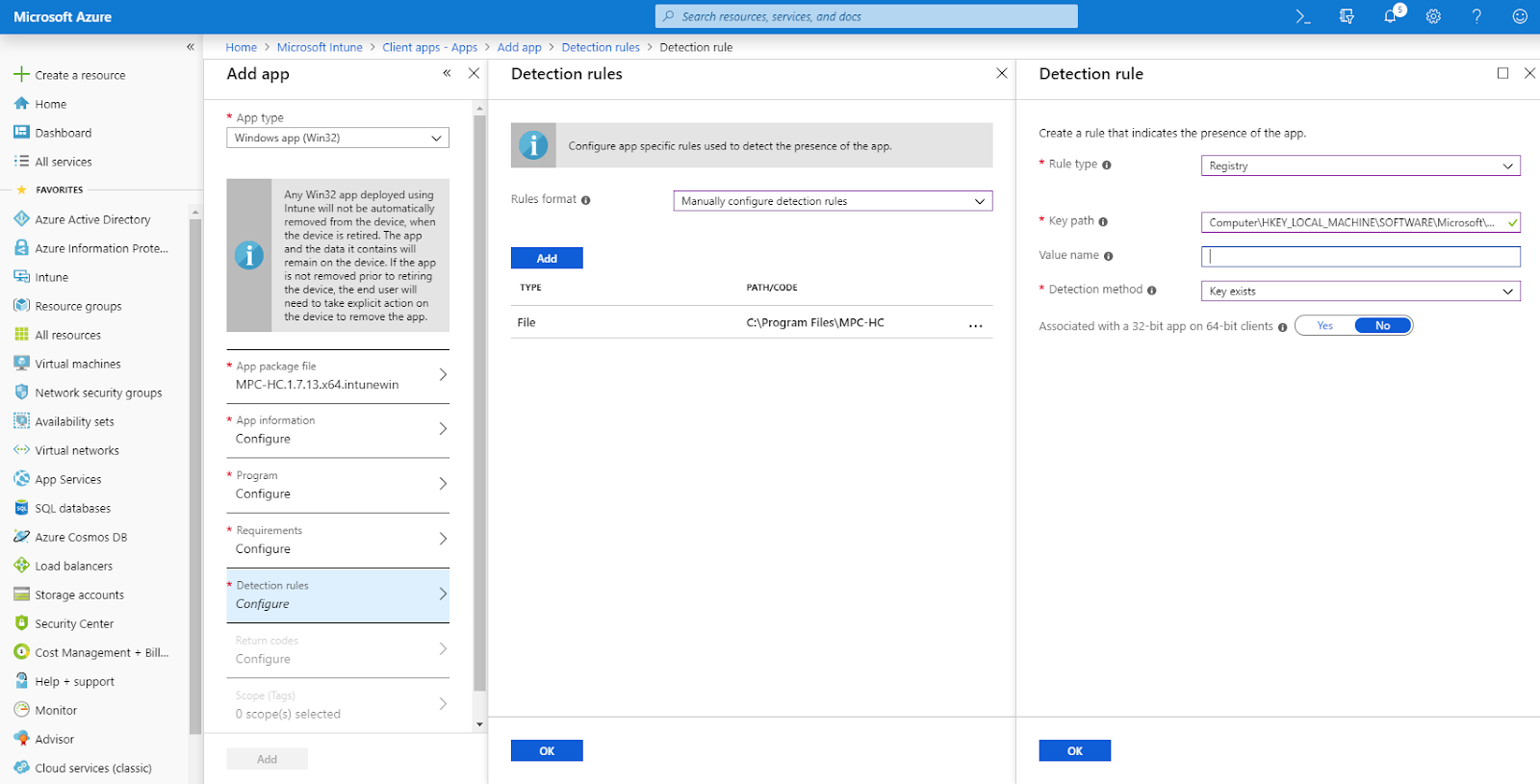The height and width of the screenshot is (784, 1540).
Task: Open help question mark icon
Action: [x=1476, y=16]
